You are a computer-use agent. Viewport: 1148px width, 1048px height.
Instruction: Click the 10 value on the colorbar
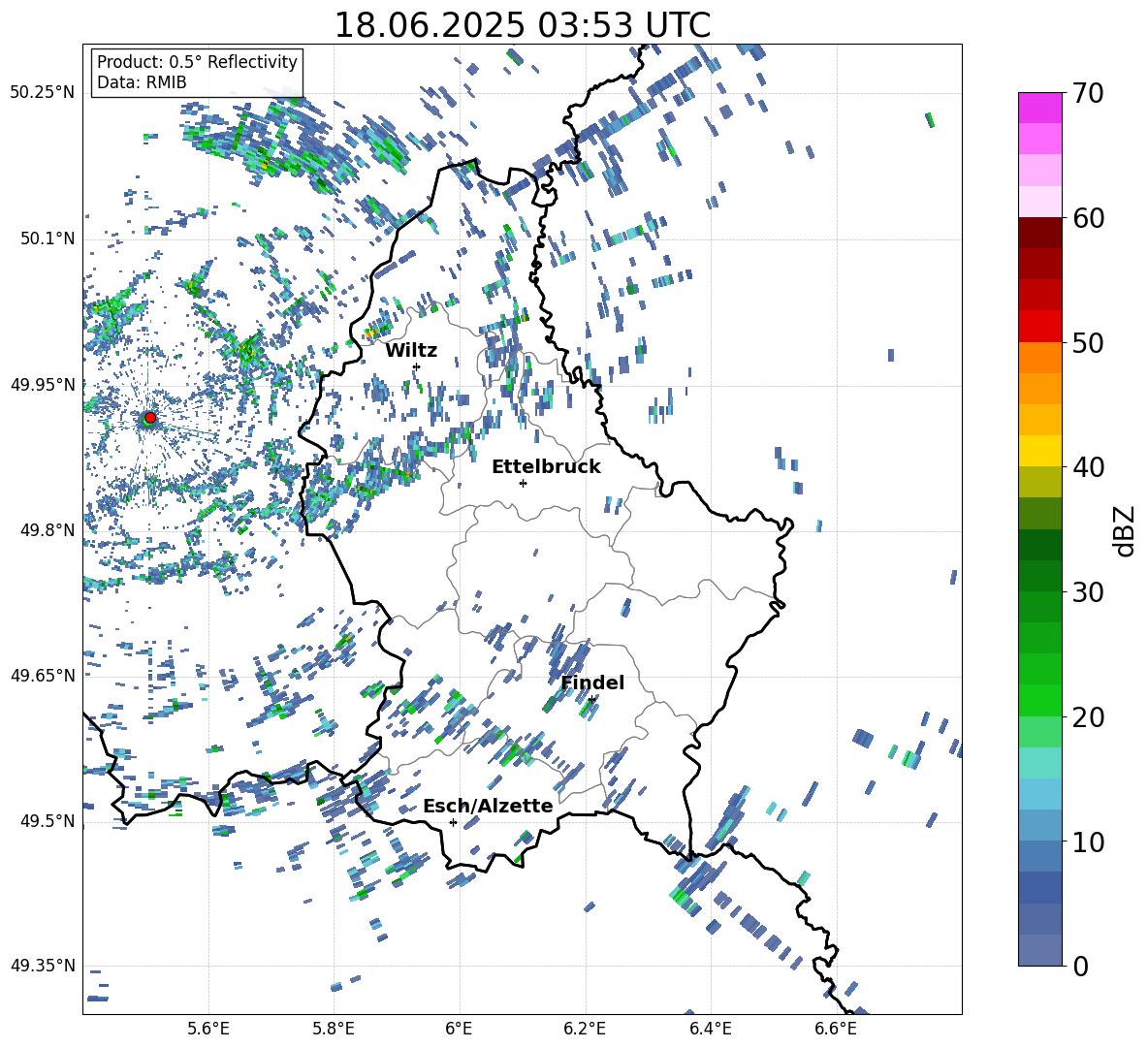[x=1088, y=842]
